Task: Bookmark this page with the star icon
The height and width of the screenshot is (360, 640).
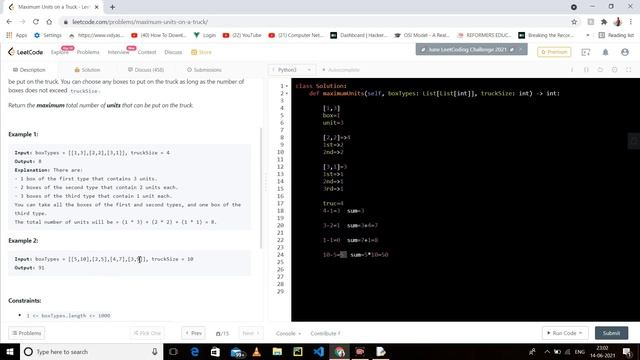Action: tap(574, 22)
